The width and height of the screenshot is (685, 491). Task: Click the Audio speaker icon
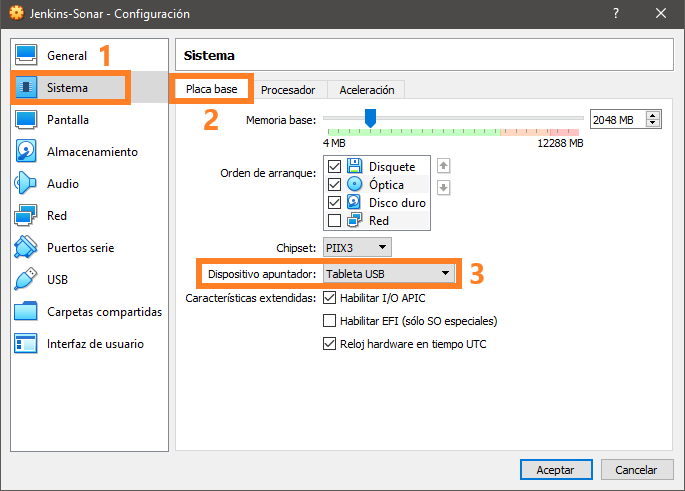pos(27,184)
